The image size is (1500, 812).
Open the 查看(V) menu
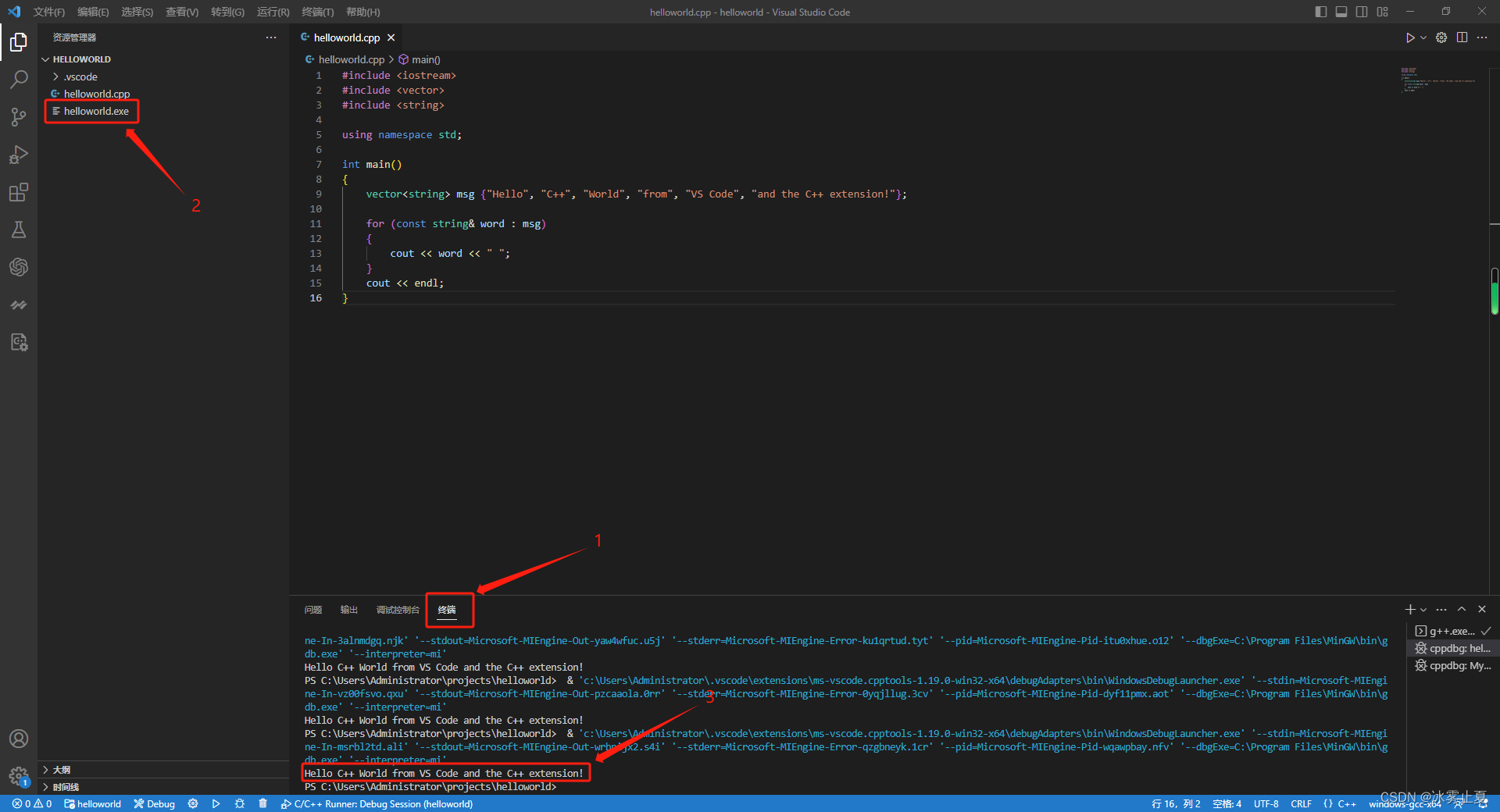click(x=181, y=12)
